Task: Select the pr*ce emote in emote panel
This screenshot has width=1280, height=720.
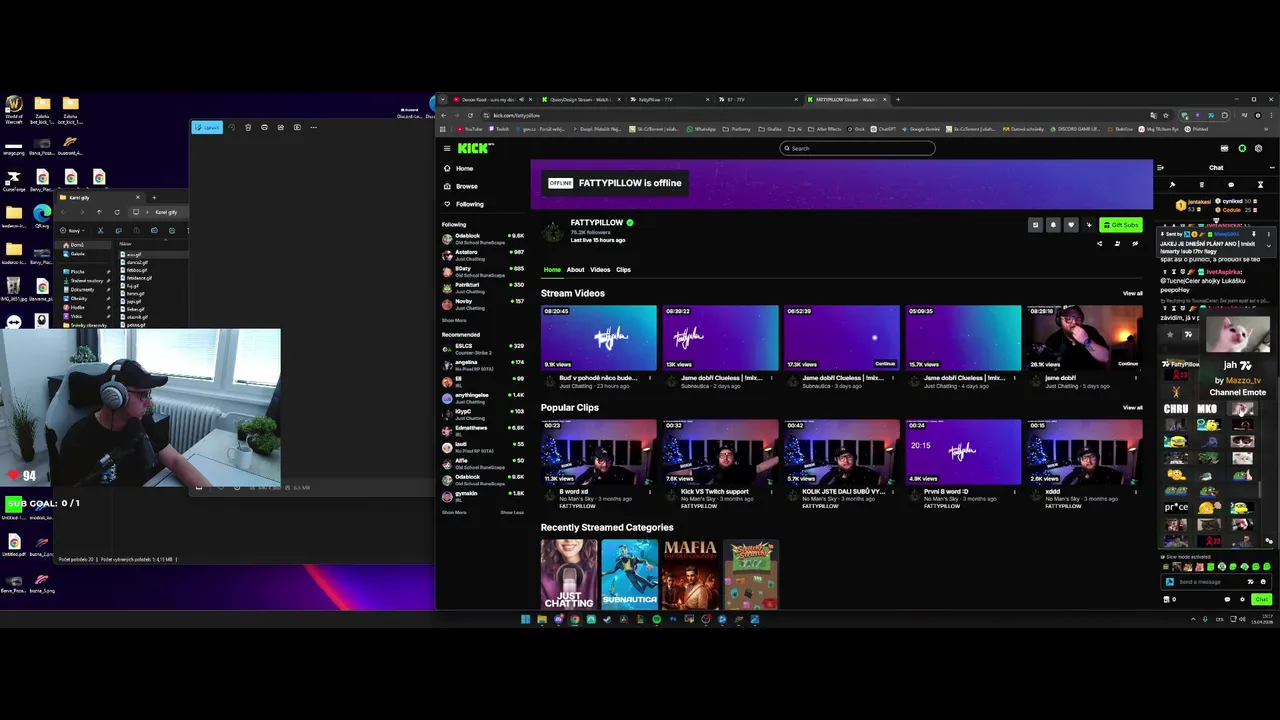Action: coord(1176,507)
